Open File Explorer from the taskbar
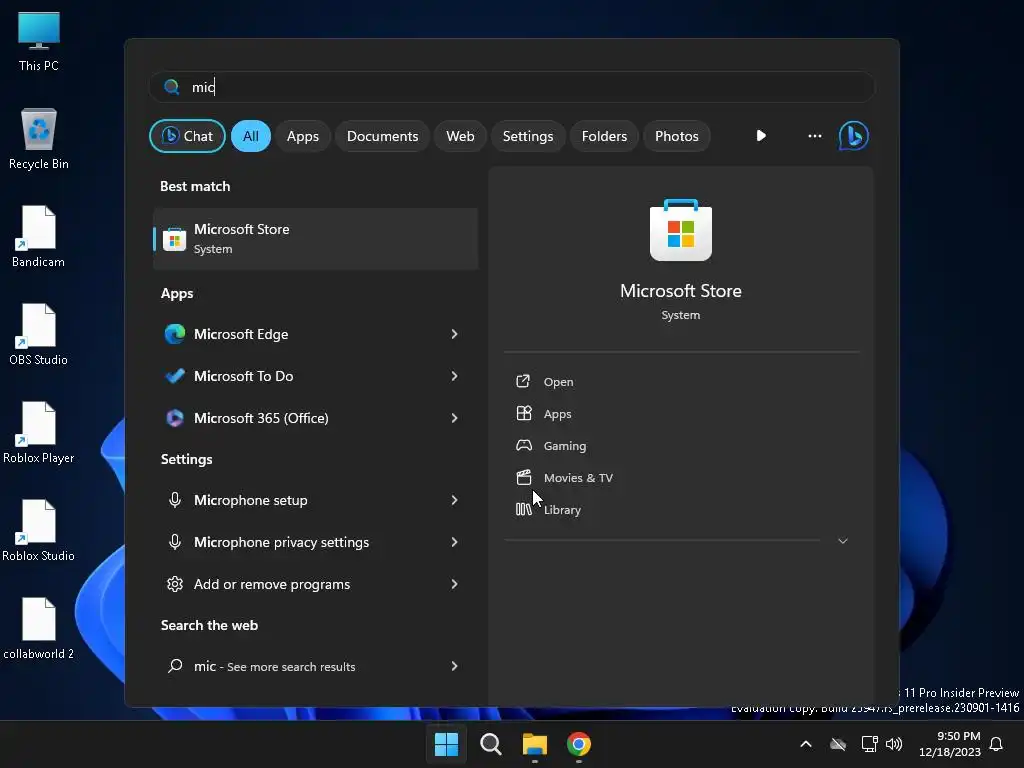 point(535,744)
